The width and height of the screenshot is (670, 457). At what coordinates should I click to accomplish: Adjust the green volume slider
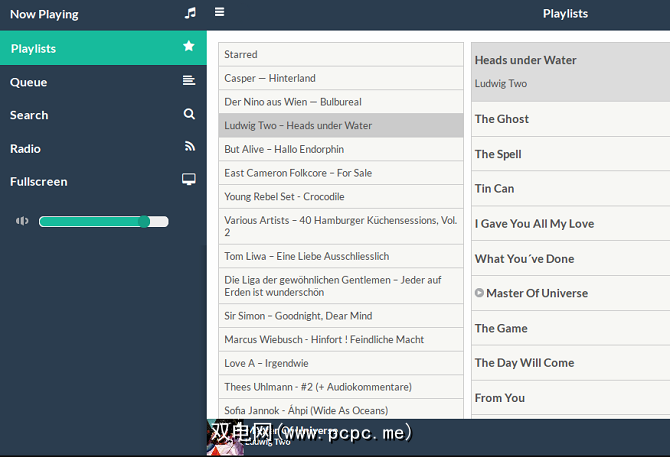103,221
